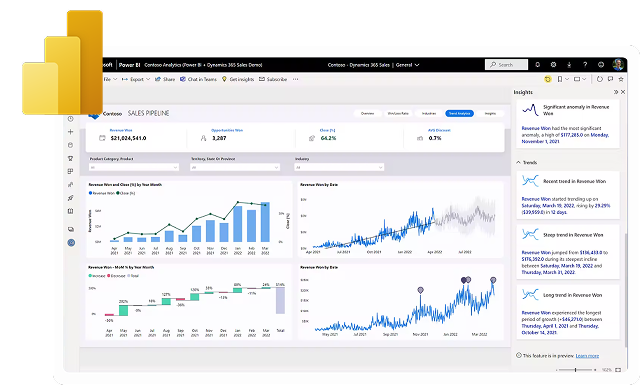Image resolution: width=640 pixels, height=385 pixels.
Task: Click the Create plus icon in left sidebar
Action: coord(71,132)
